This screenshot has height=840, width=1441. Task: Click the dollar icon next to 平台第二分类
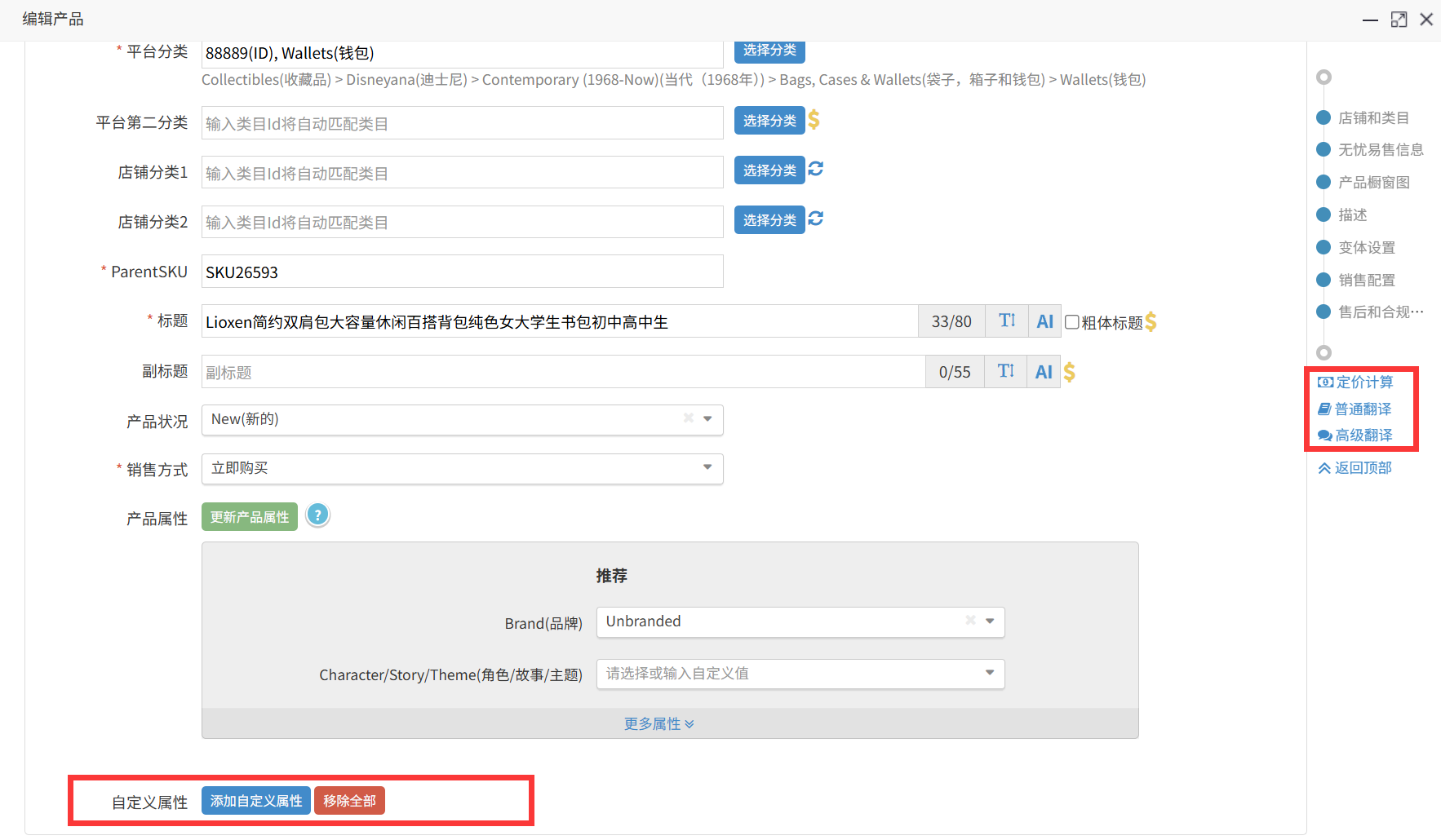click(814, 120)
